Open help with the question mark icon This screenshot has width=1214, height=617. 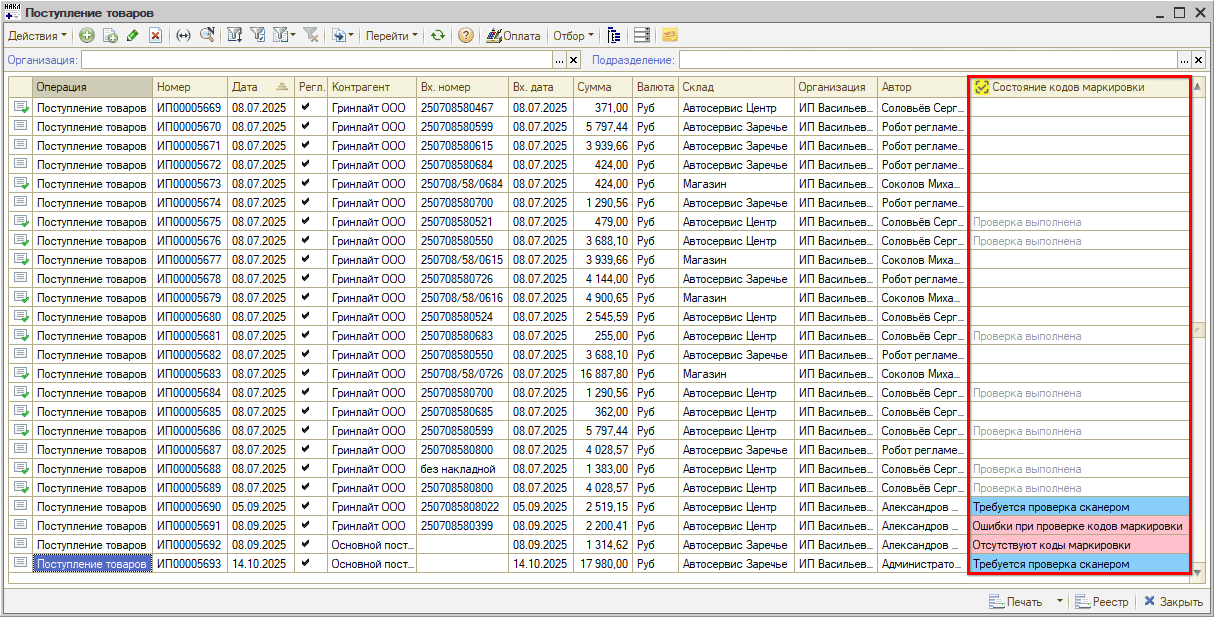(x=466, y=36)
